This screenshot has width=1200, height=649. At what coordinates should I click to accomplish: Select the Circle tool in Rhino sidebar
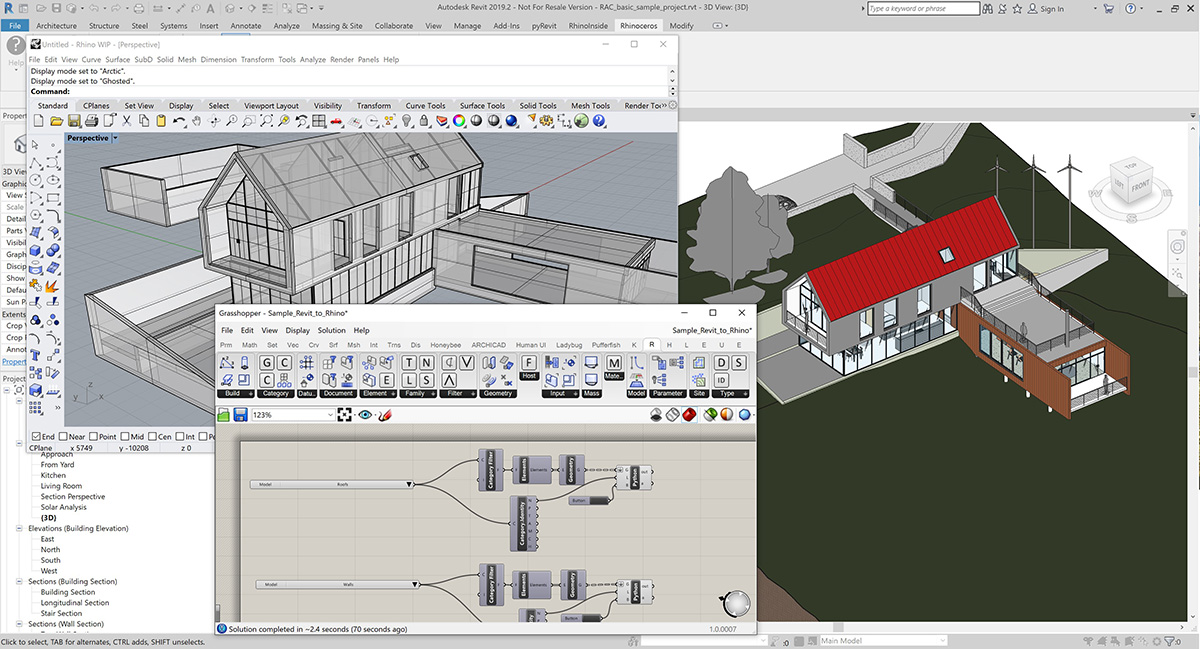point(36,180)
